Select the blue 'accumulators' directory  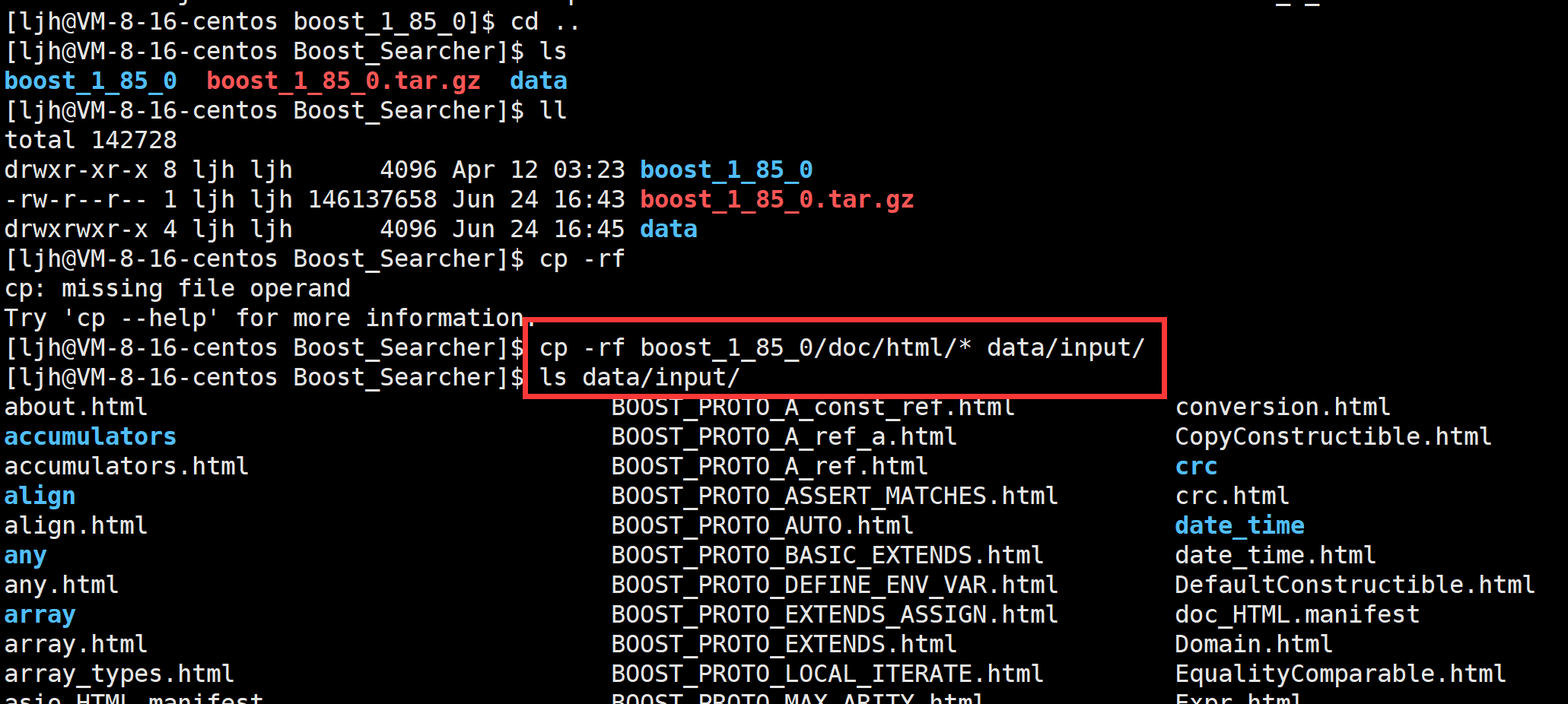pos(91,436)
